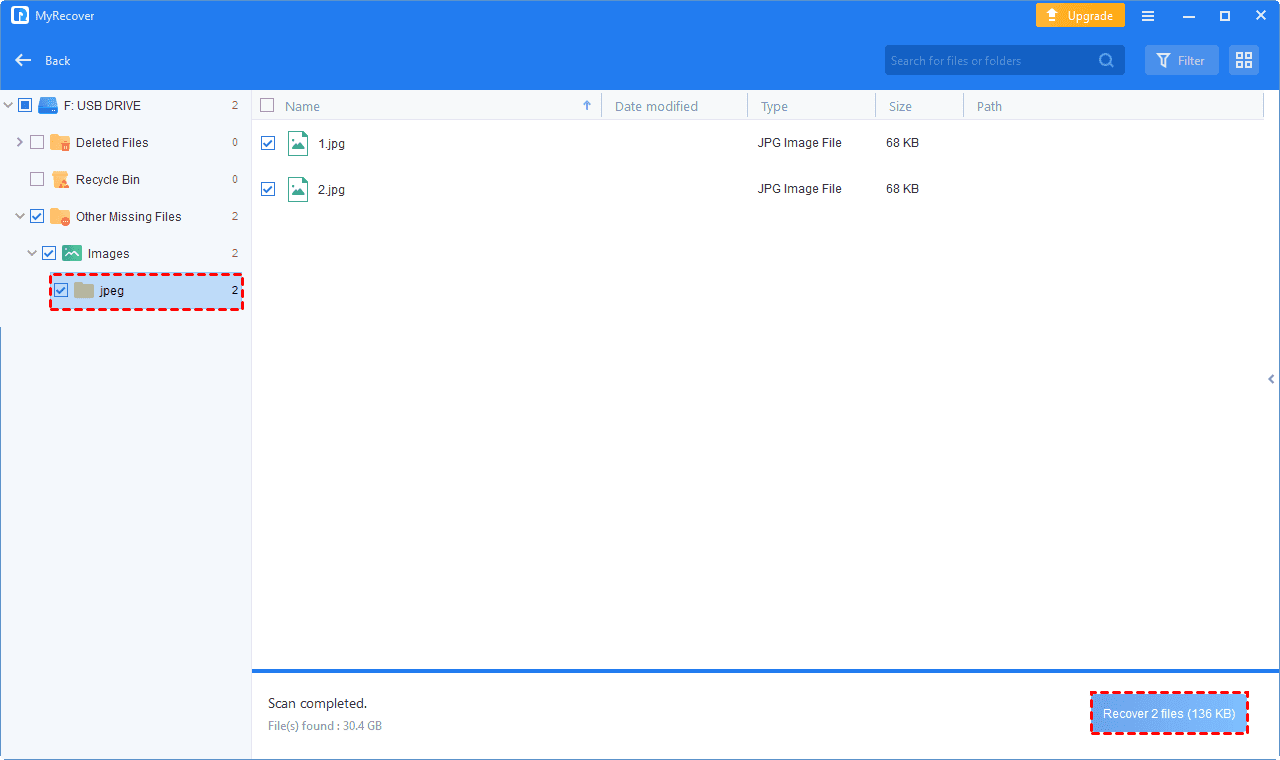Uncheck the 2.jpg file checkbox
Screen dimensions: 1280x760
(268, 188)
